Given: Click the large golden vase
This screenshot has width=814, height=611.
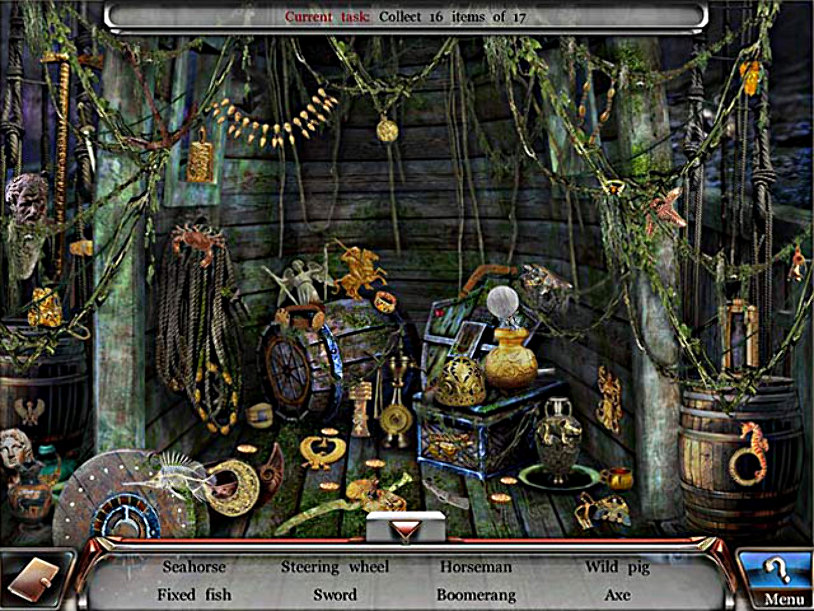Looking at the screenshot, I should [x=511, y=359].
